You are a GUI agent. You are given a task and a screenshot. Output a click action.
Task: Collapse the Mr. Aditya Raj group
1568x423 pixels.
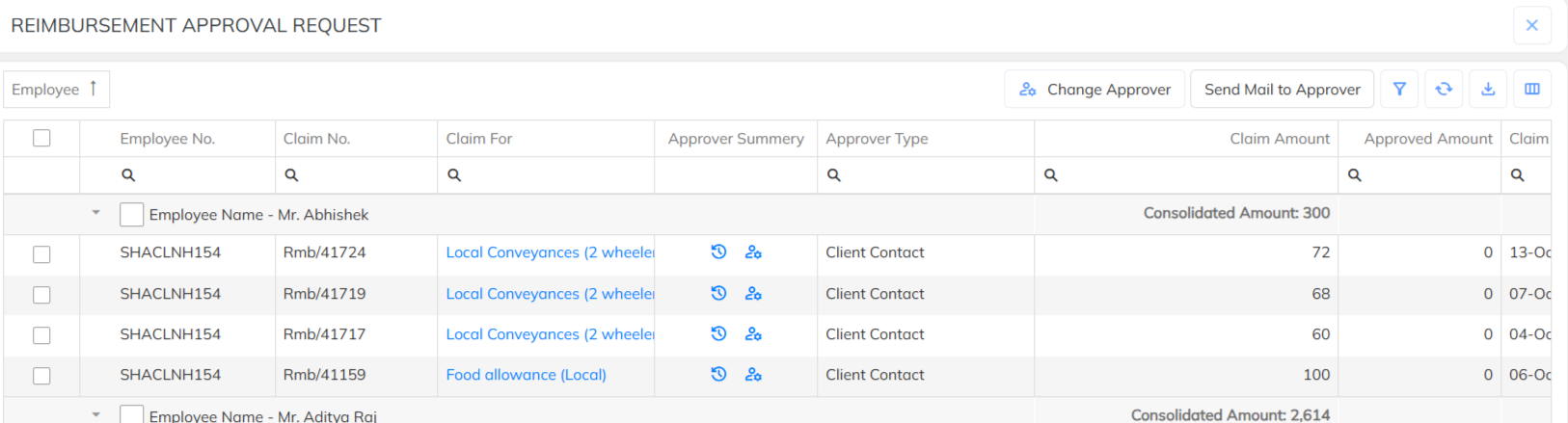point(95,414)
